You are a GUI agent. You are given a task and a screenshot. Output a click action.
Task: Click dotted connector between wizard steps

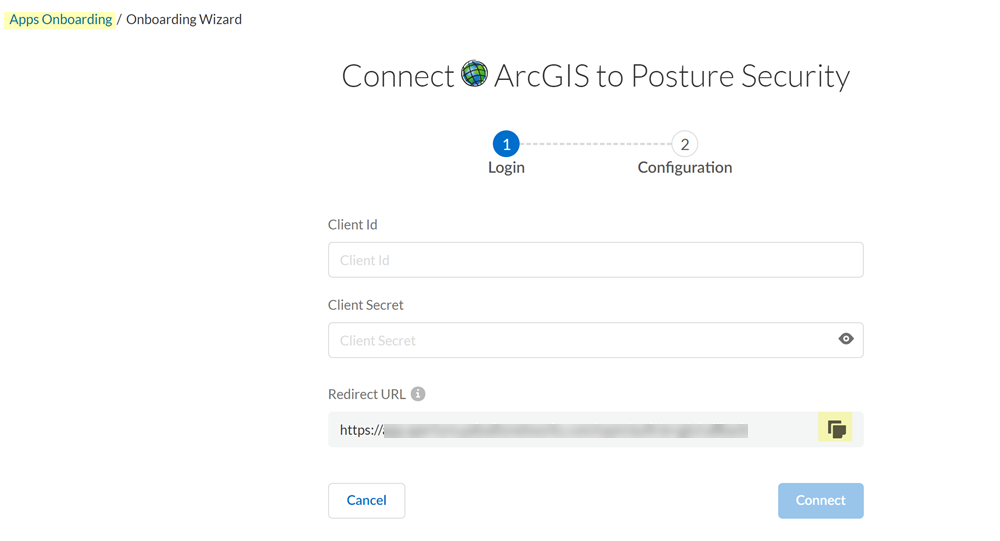click(x=595, y=144)
